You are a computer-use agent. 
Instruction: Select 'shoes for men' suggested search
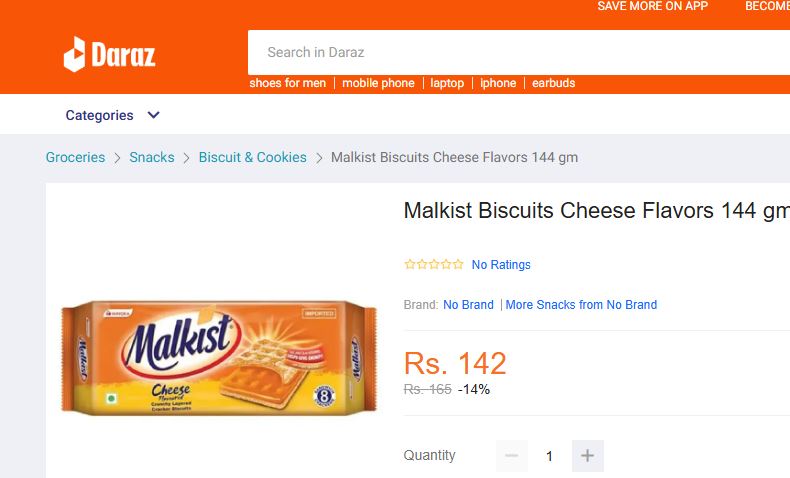[288, 83]
